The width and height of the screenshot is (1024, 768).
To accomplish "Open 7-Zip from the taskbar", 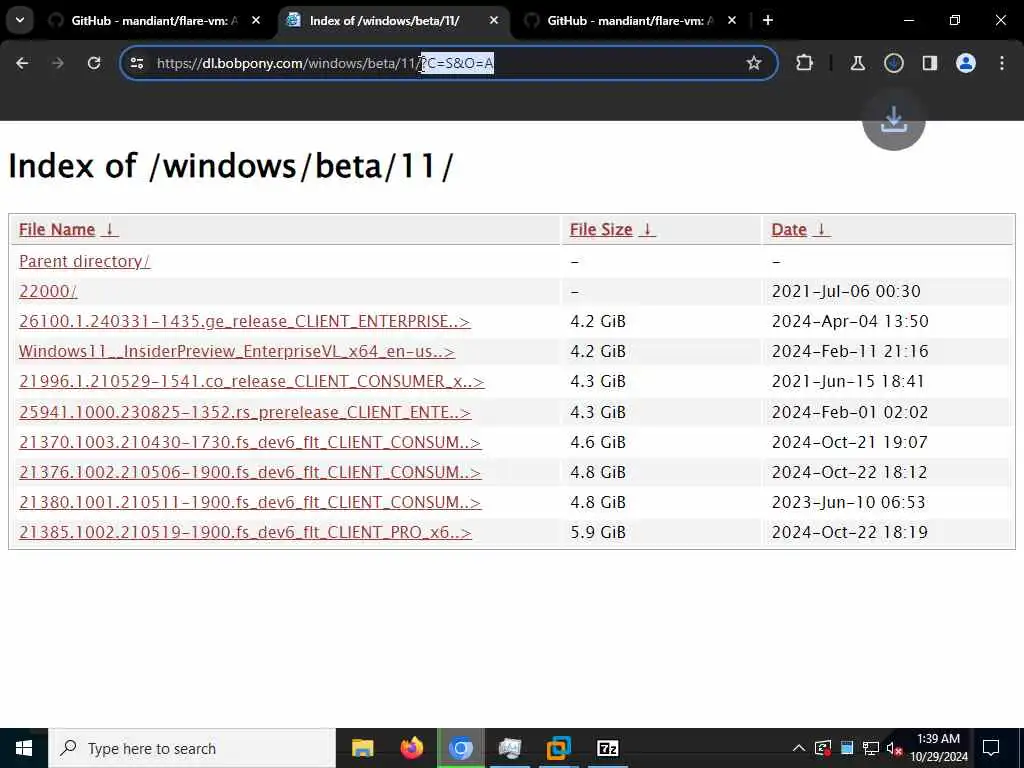I will [607, 748].
